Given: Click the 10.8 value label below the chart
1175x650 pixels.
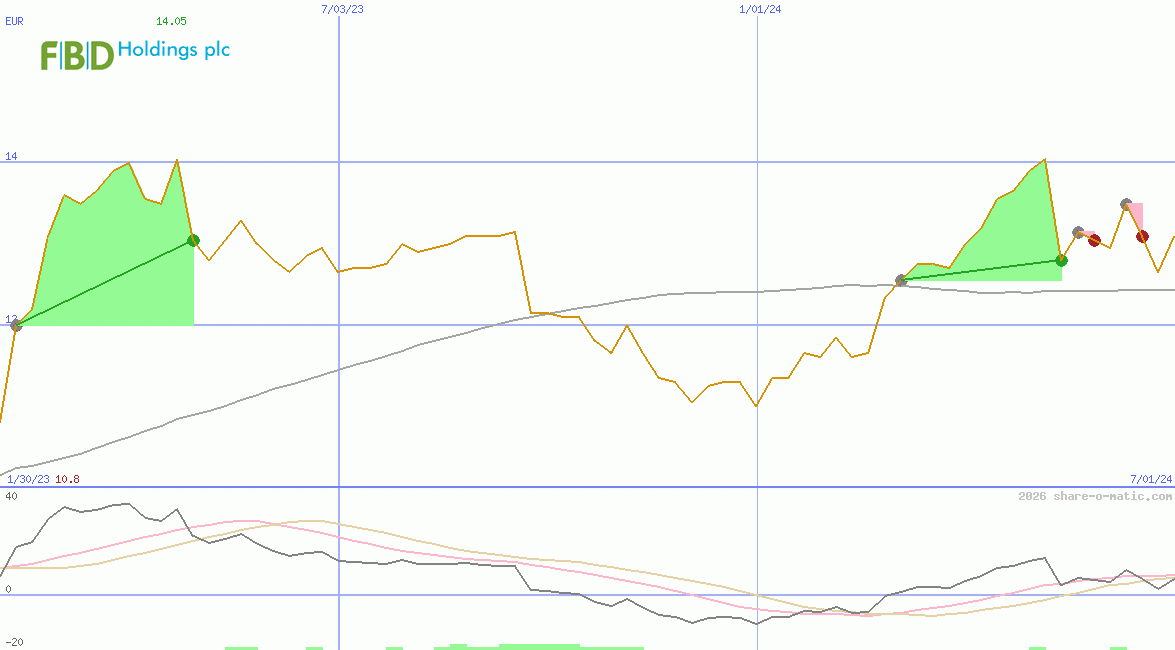Looking at the screenshot, I should pos(67,479).
